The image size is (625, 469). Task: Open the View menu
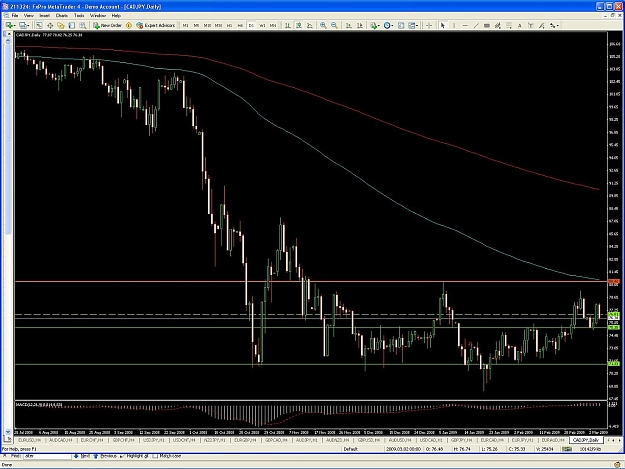pyautogui.click(x=29, y=16)
